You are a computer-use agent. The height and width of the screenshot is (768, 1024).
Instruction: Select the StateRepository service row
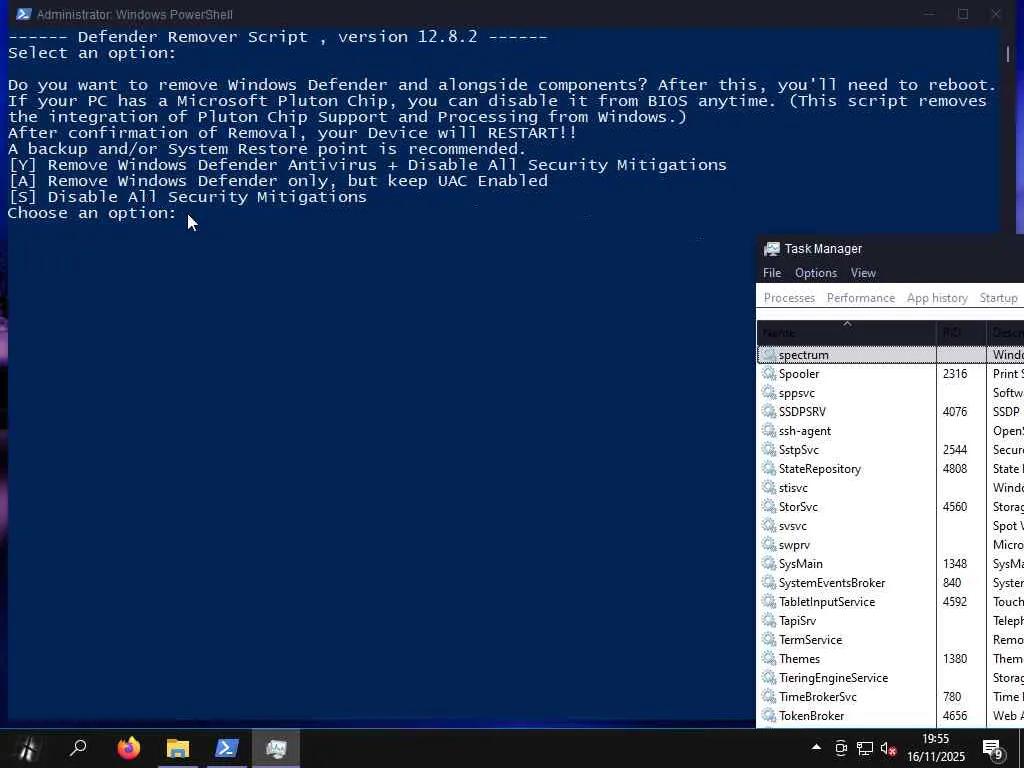pyautogui.click(x=890, y=468)
